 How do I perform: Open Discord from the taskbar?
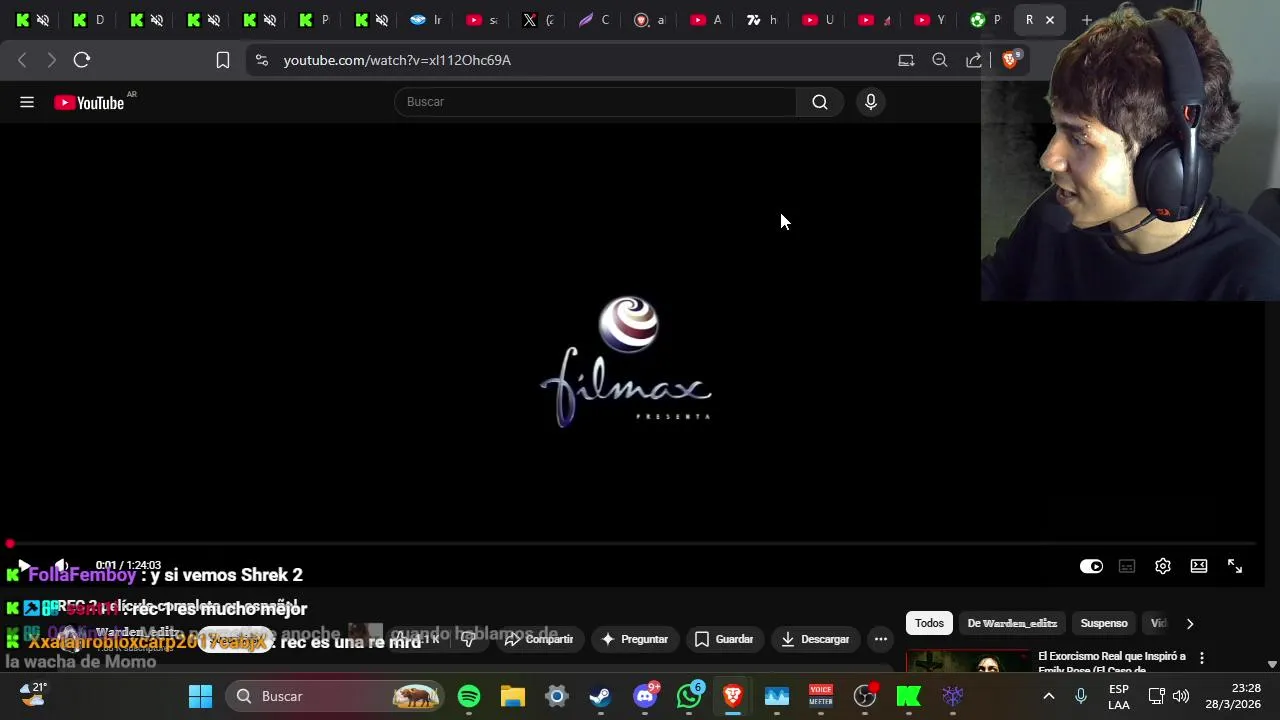646,696
